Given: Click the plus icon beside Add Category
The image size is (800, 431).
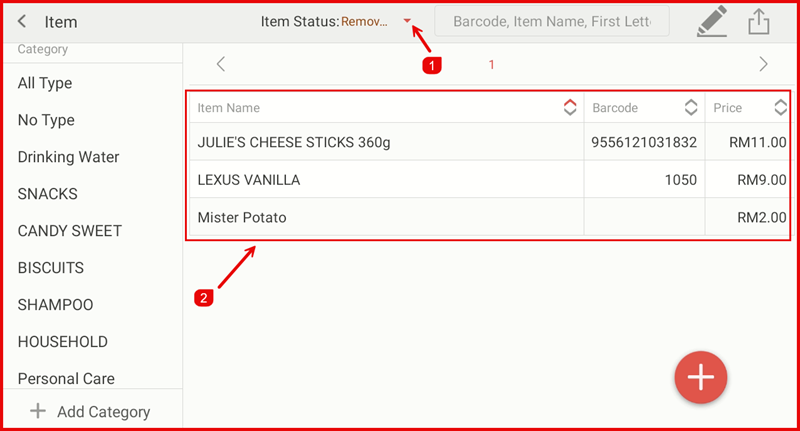Looking at the screenshot, I should click(x=38, y=411).
